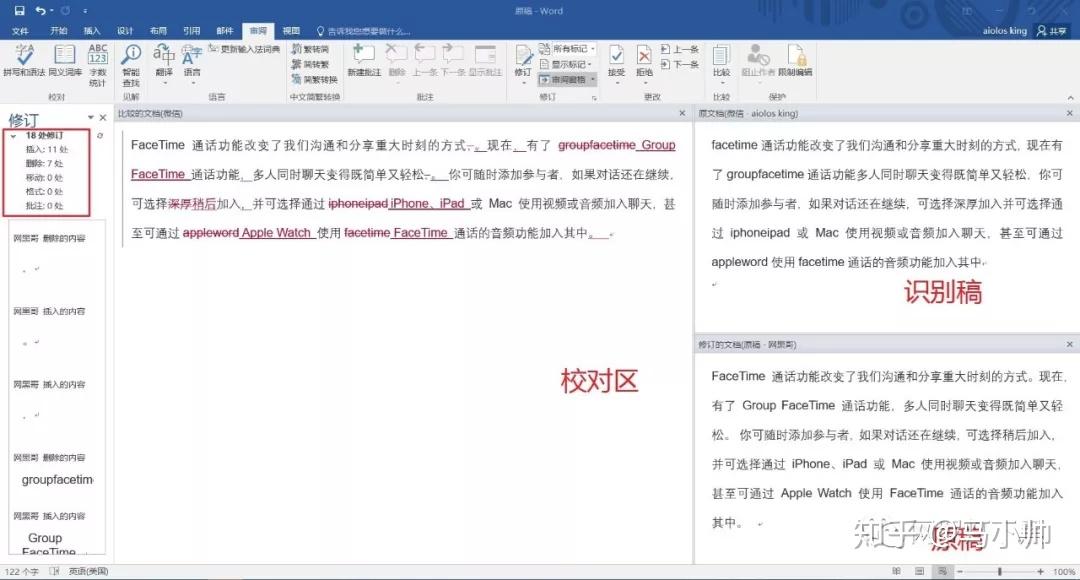Click the proofing icon in status bar

(54, 572)
